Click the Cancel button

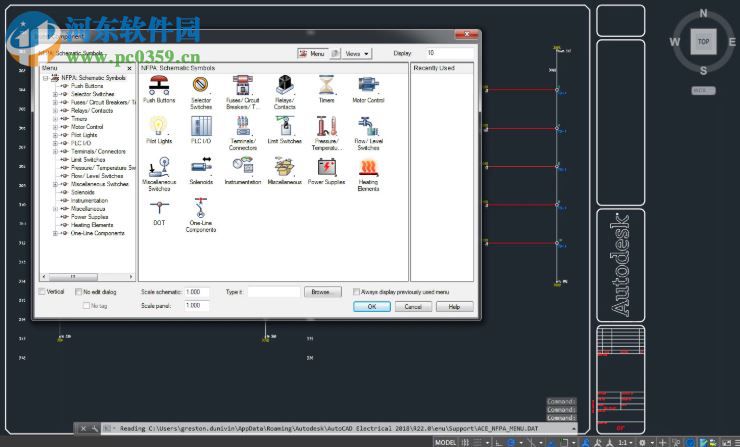pos(413,306)
